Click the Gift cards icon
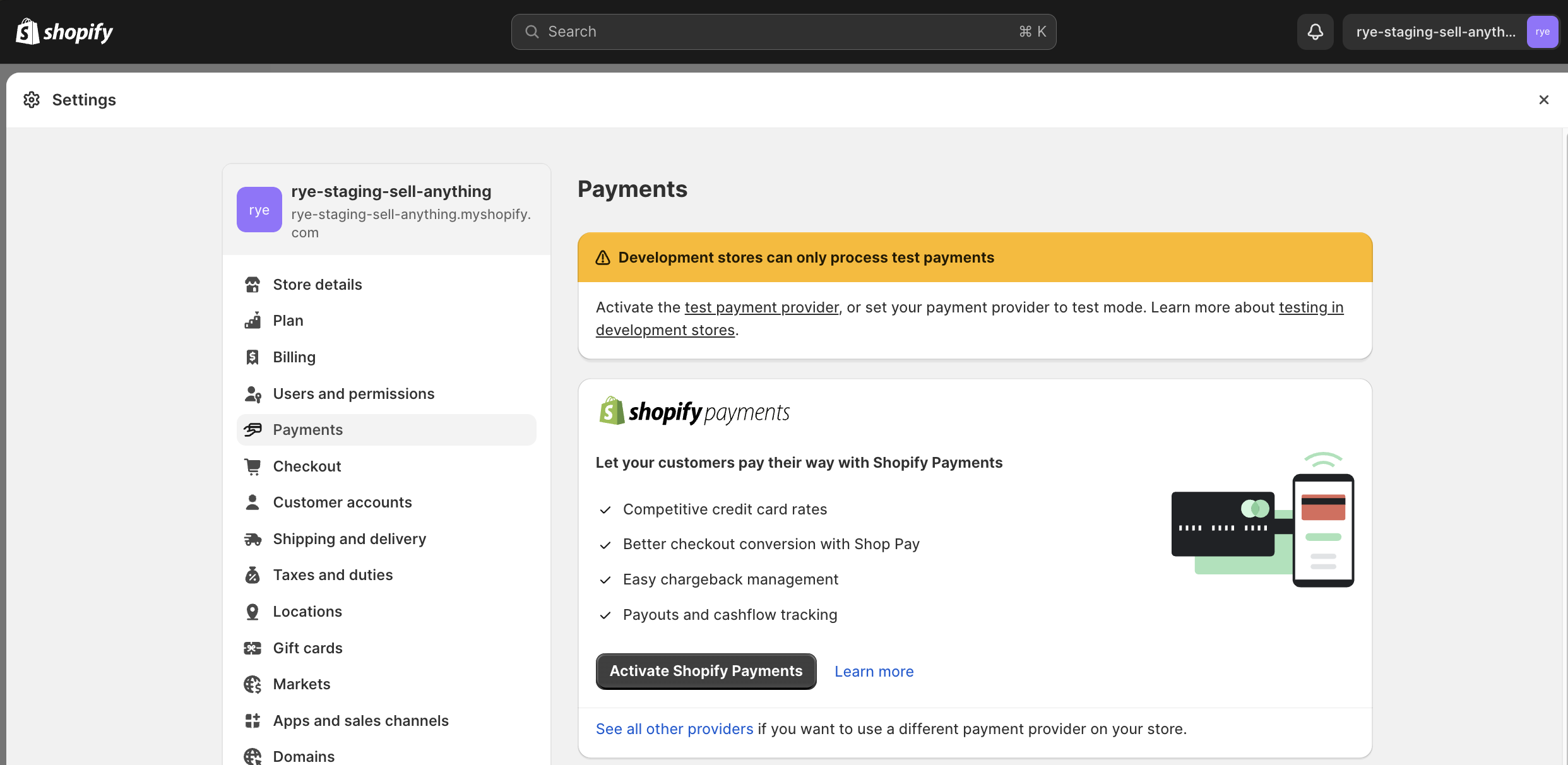This screenshot has height=765, width=1568. pyautogui.click(x=252, y=648)
